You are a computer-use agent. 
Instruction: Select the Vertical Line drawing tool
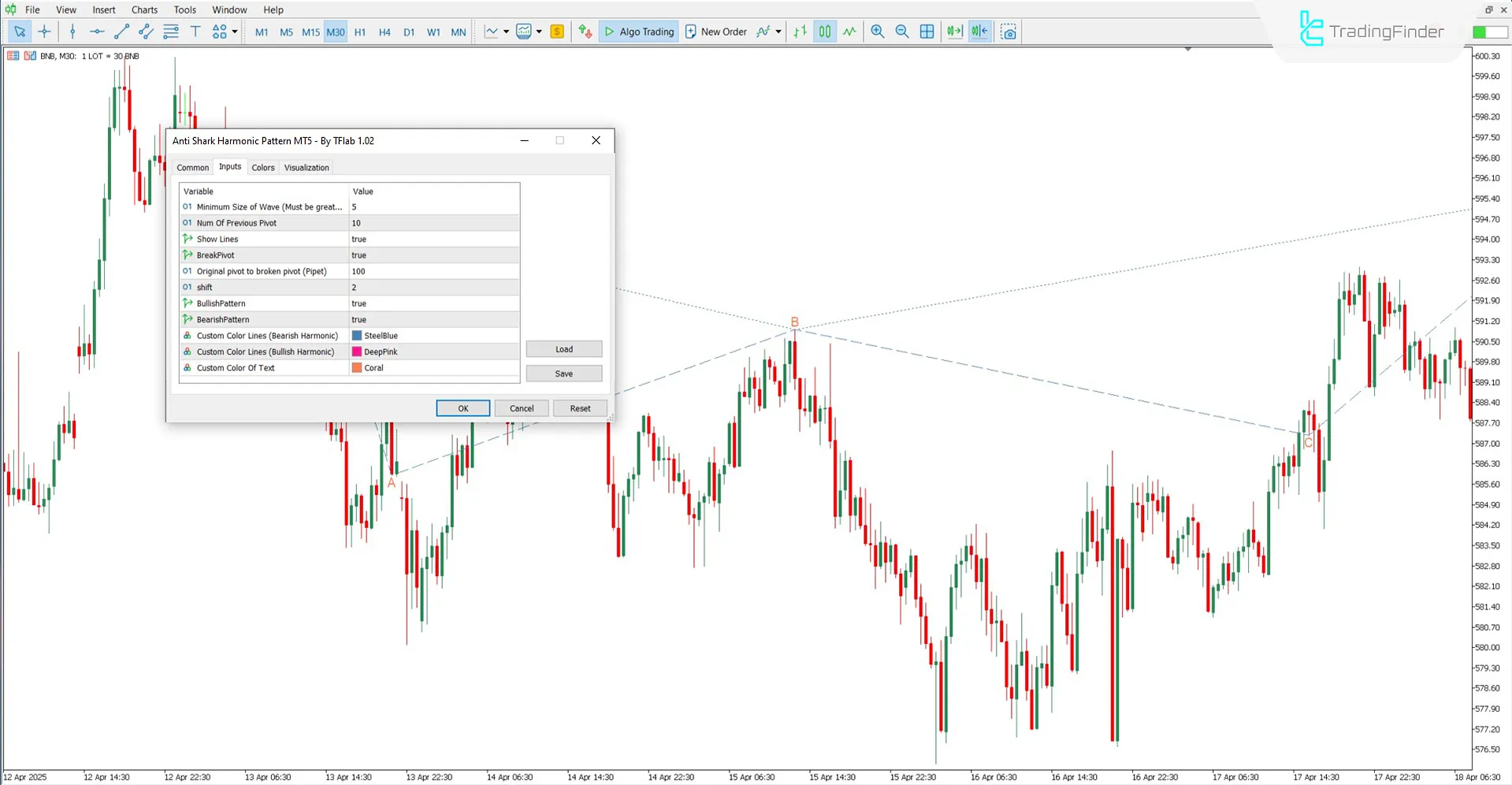click(x=72, y=32)
